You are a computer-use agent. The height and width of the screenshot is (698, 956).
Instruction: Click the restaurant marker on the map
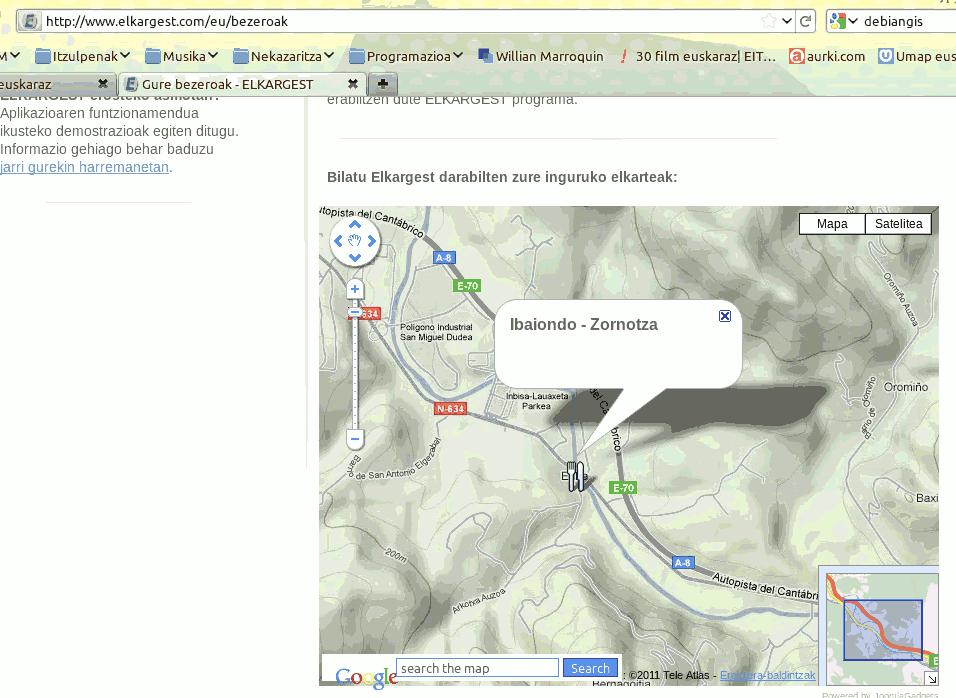point(575,475)
